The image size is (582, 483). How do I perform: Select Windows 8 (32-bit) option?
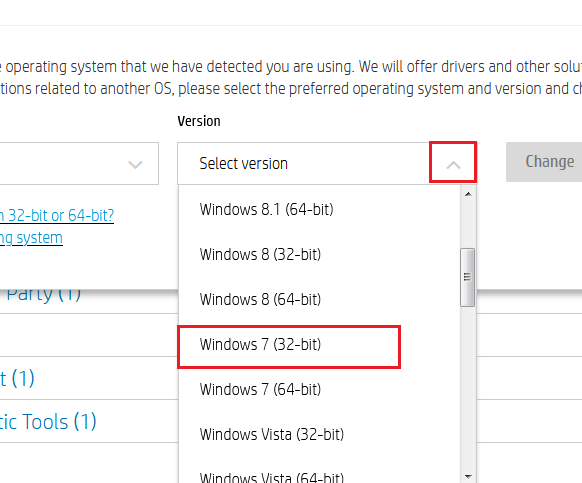point(260,255)
